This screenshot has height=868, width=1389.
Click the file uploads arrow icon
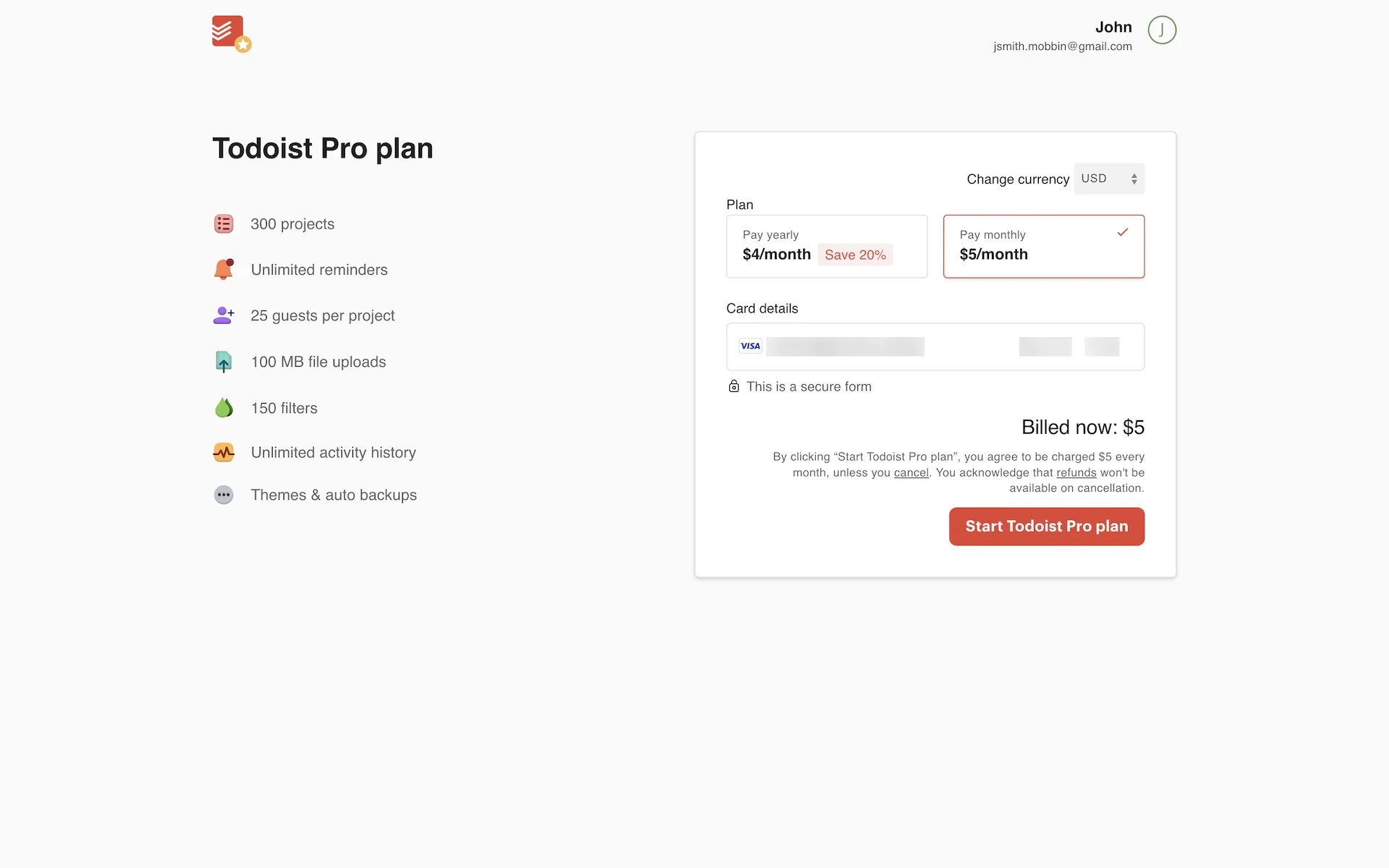[224, 362]
